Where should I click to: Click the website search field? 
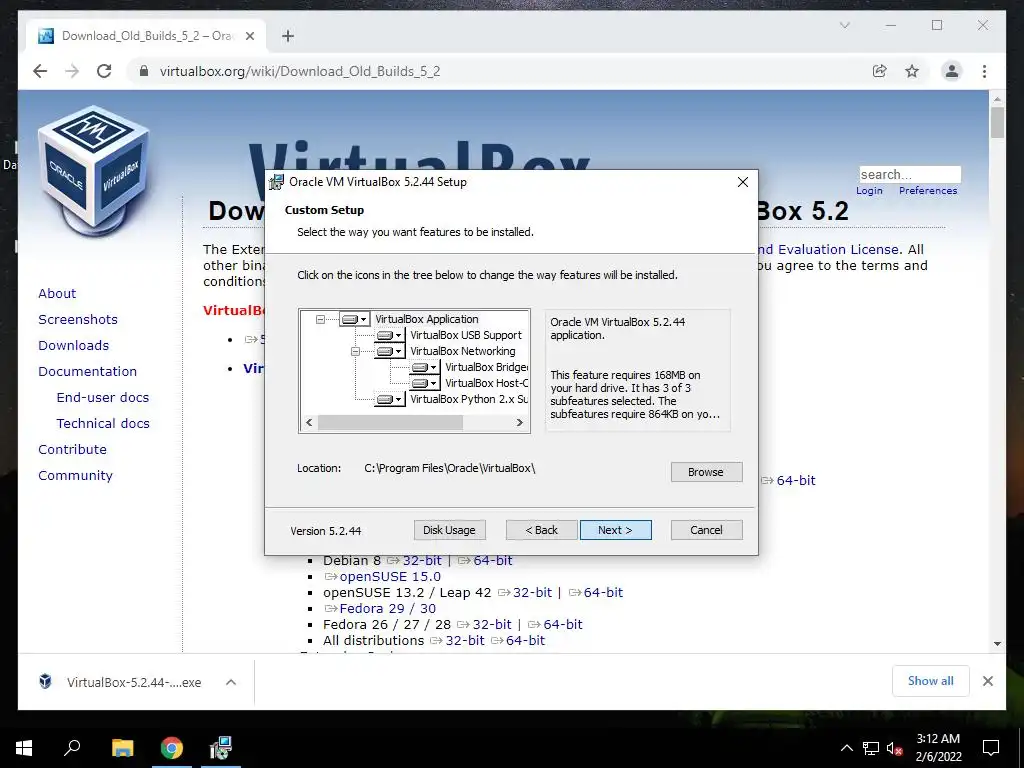910,174
